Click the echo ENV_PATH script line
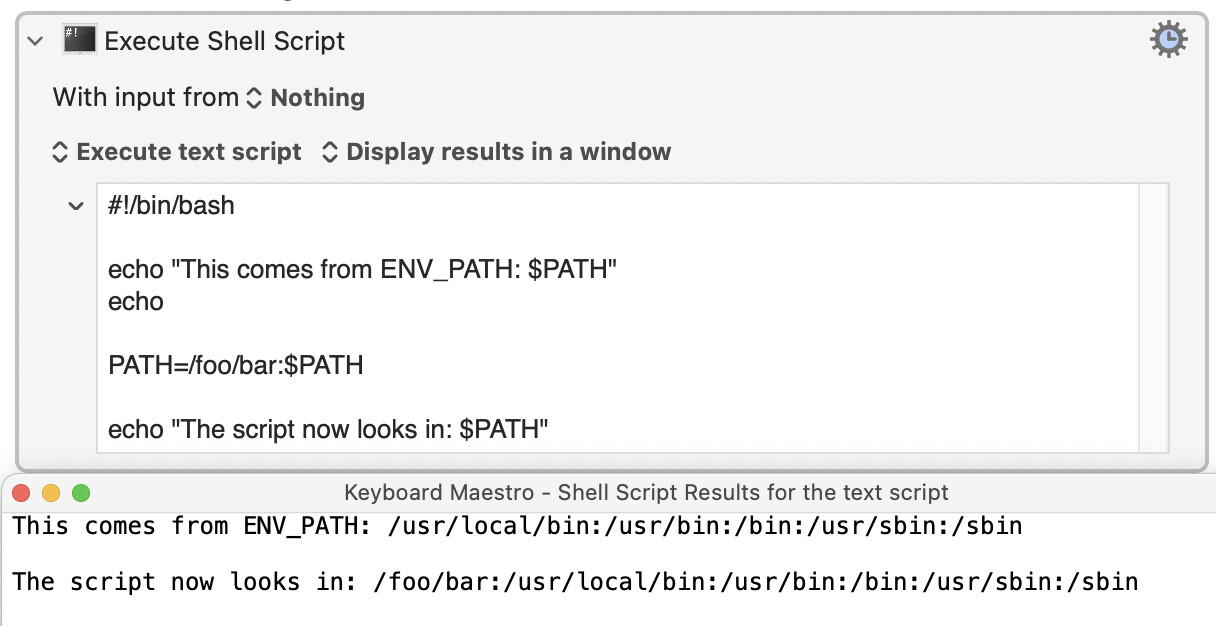1216x626 pixels. pos(362,270)
